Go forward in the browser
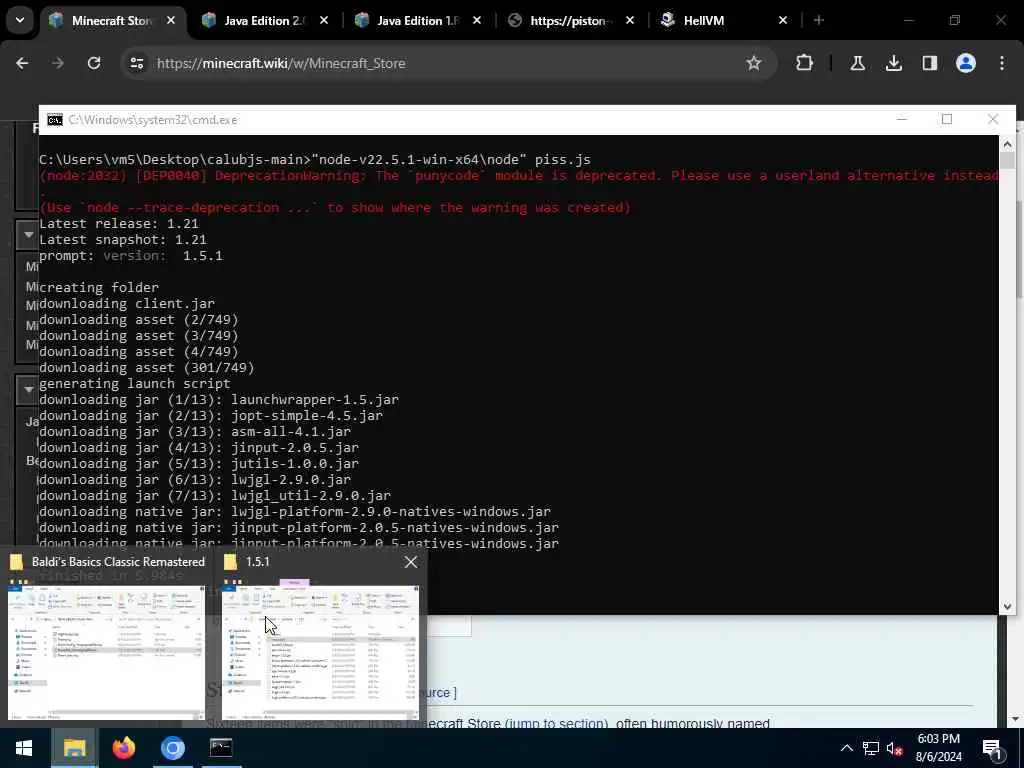This screenshot has width=1024, height=768. point(58,63)
